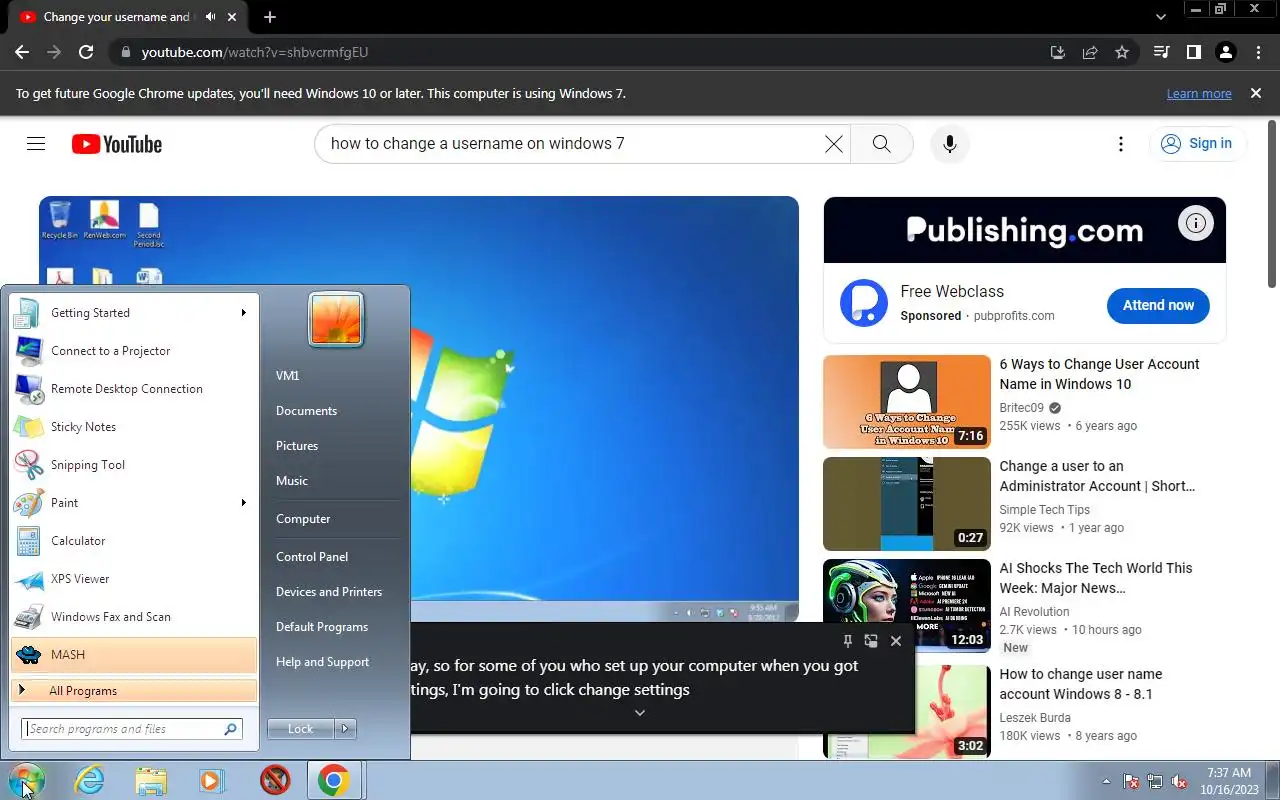Image resolution: width=1280 pixels, height=800 pixels.
Task: Click the user account picture
Action: click(336, 319)
